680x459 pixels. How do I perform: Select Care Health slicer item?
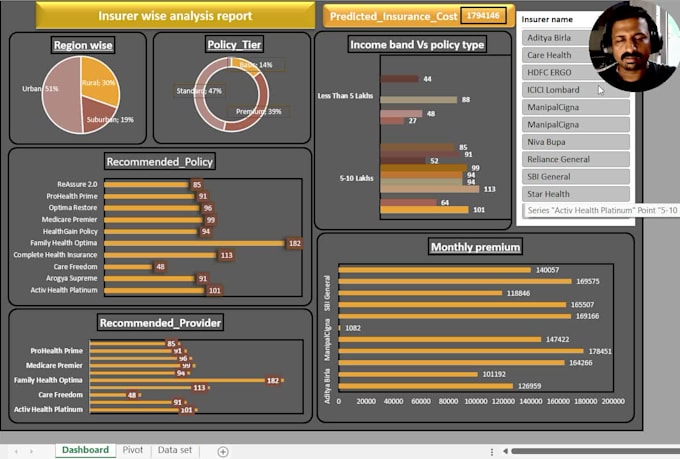click(556, 55)
